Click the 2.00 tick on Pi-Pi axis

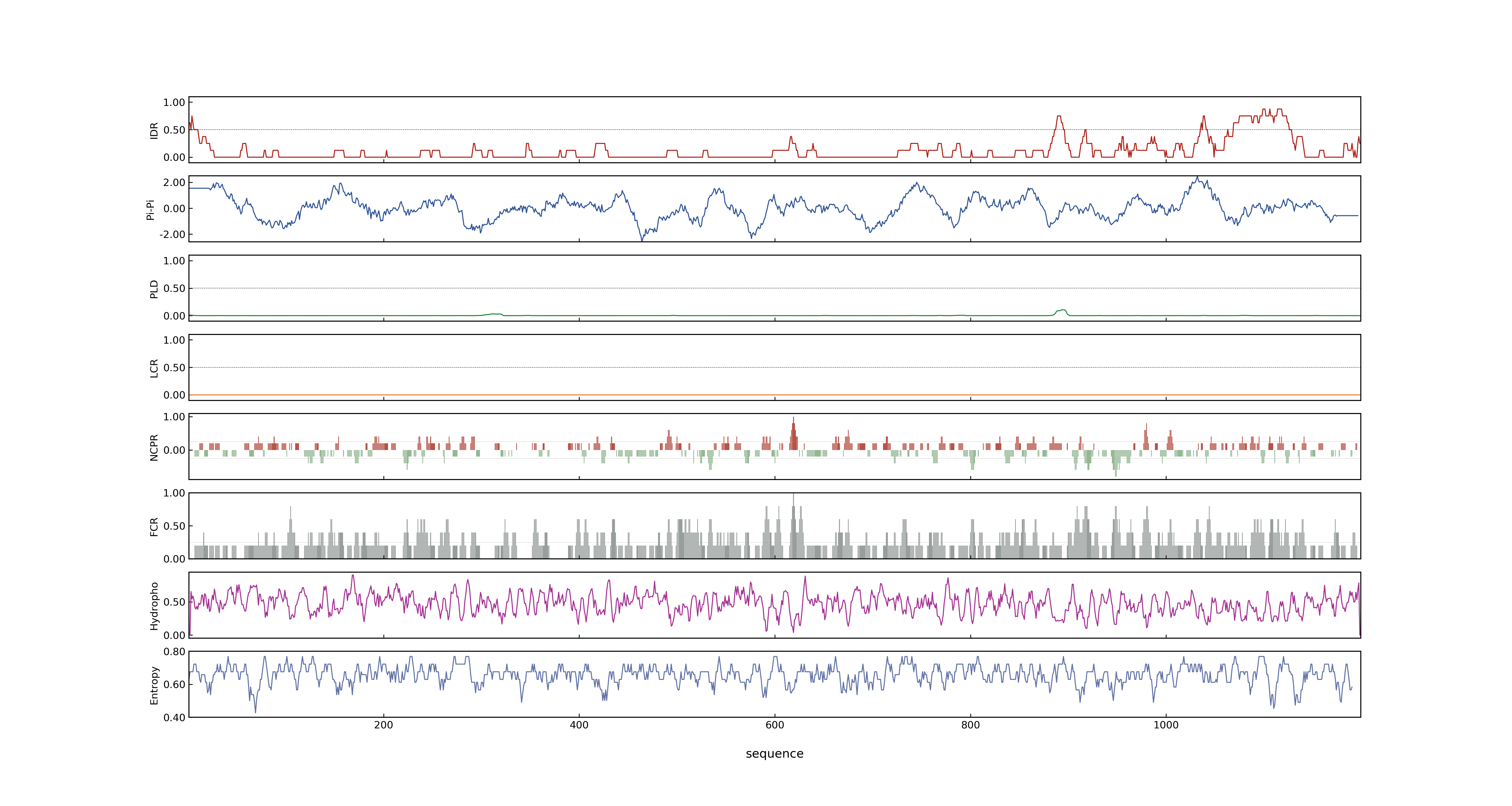(174, 182)
